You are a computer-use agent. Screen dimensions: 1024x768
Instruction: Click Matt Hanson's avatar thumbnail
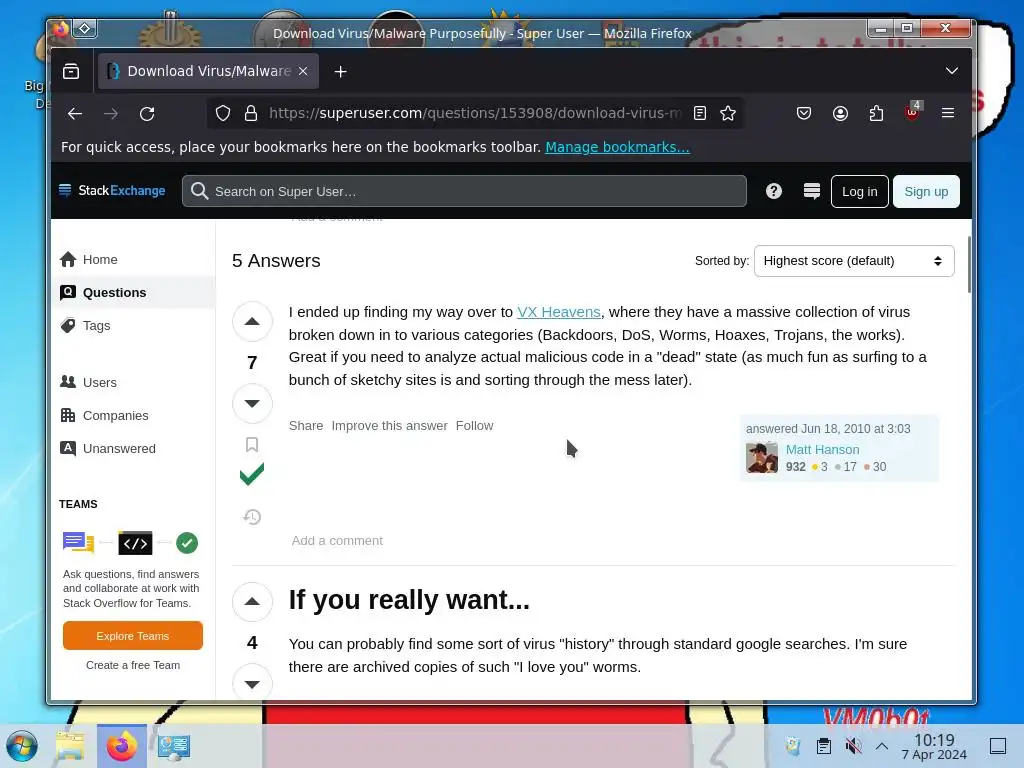[762, 457]
